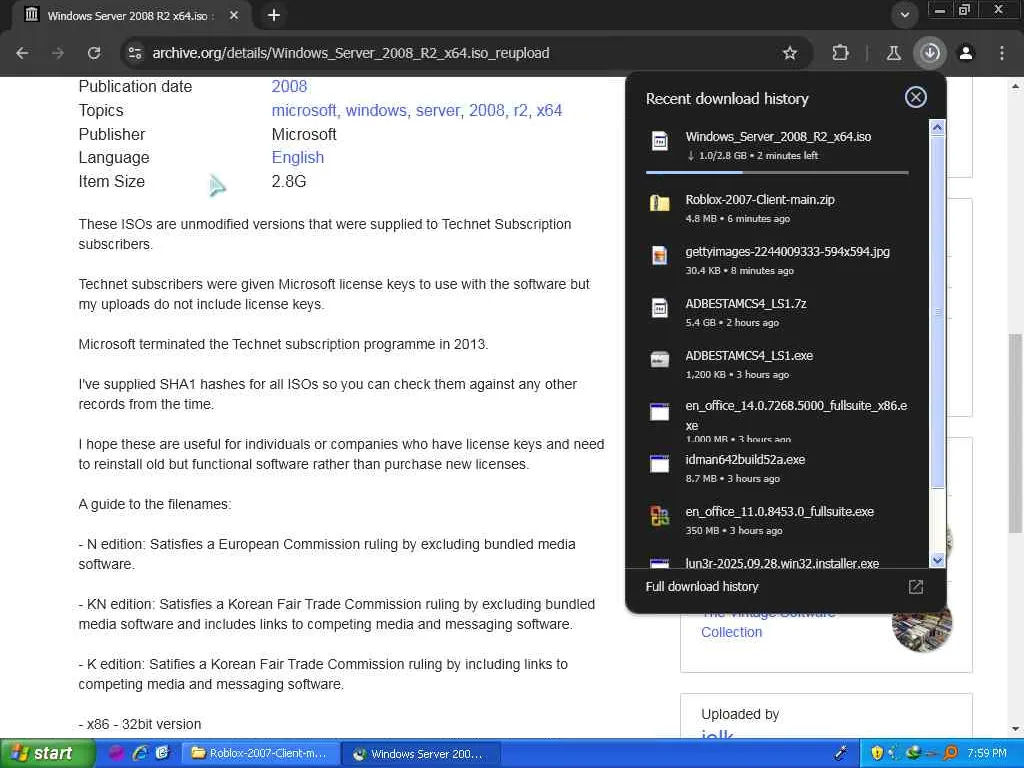Open the Extensions puzzle icon
Screen dimensions: 1024x768
click(x=840, y=53)
